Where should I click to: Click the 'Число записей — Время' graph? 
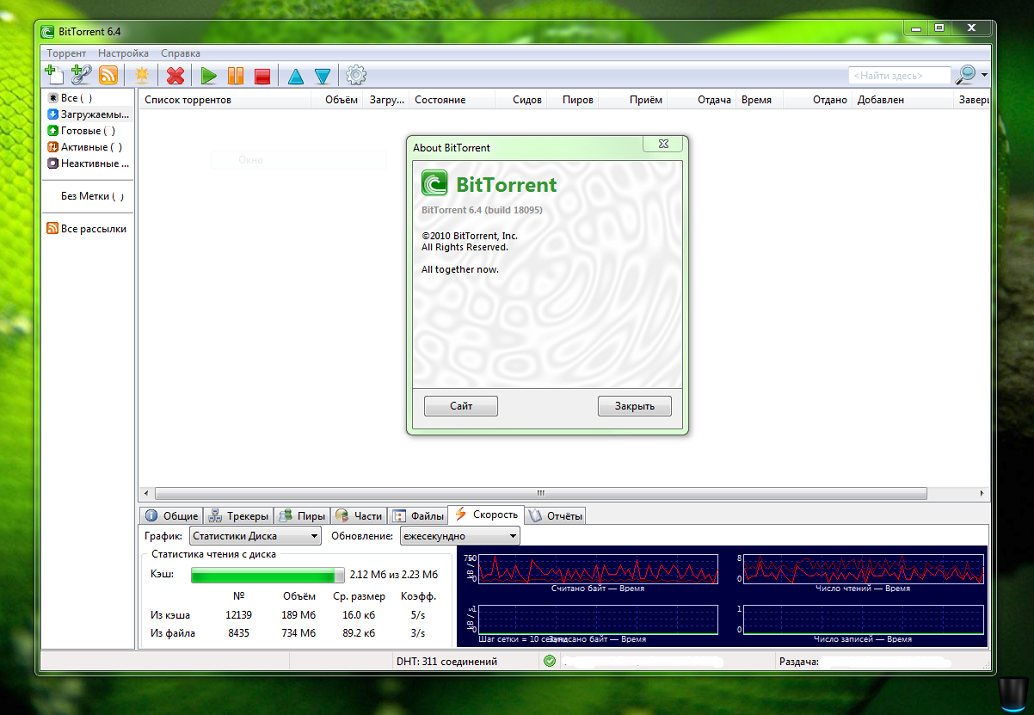[863, 621]
